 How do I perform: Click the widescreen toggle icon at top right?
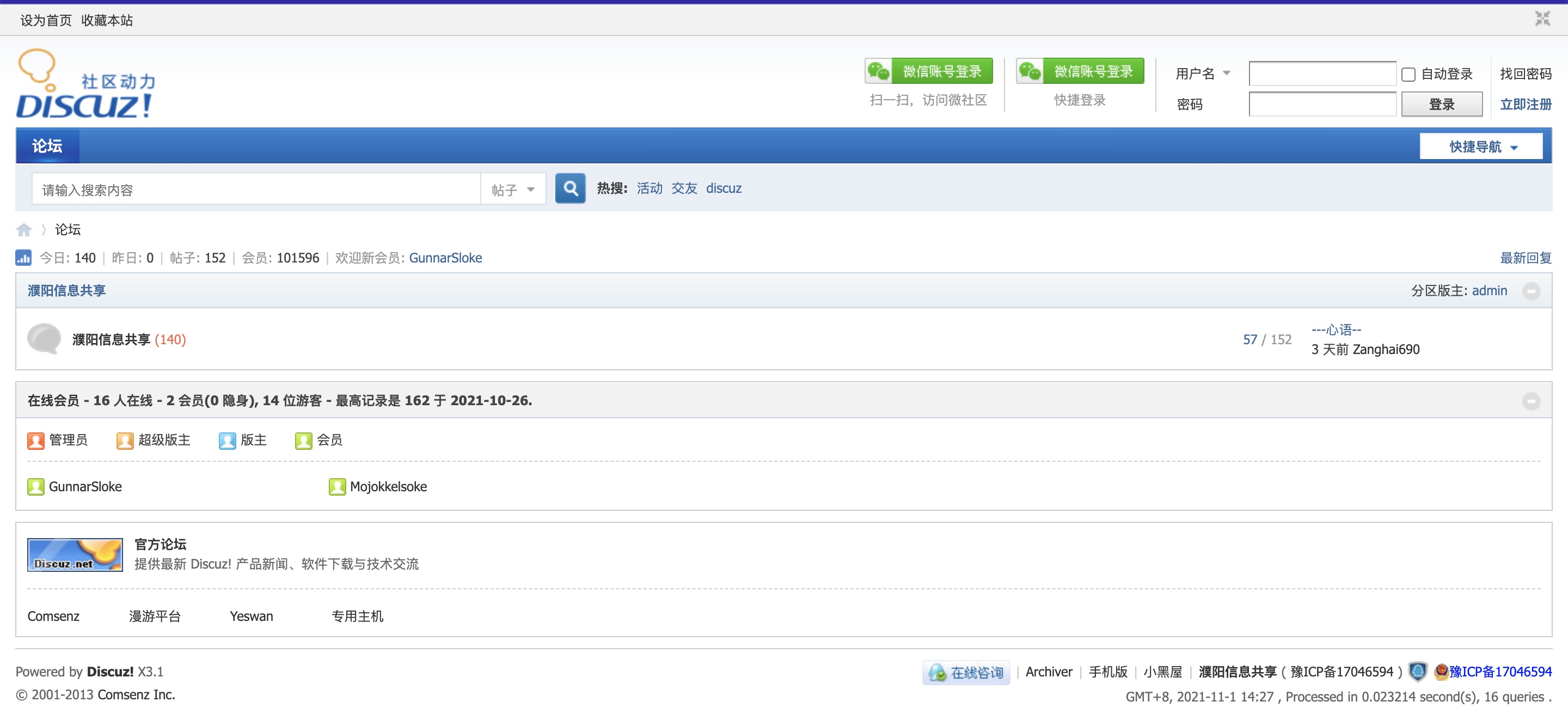pyautogui.click(x=1542, y=19)
